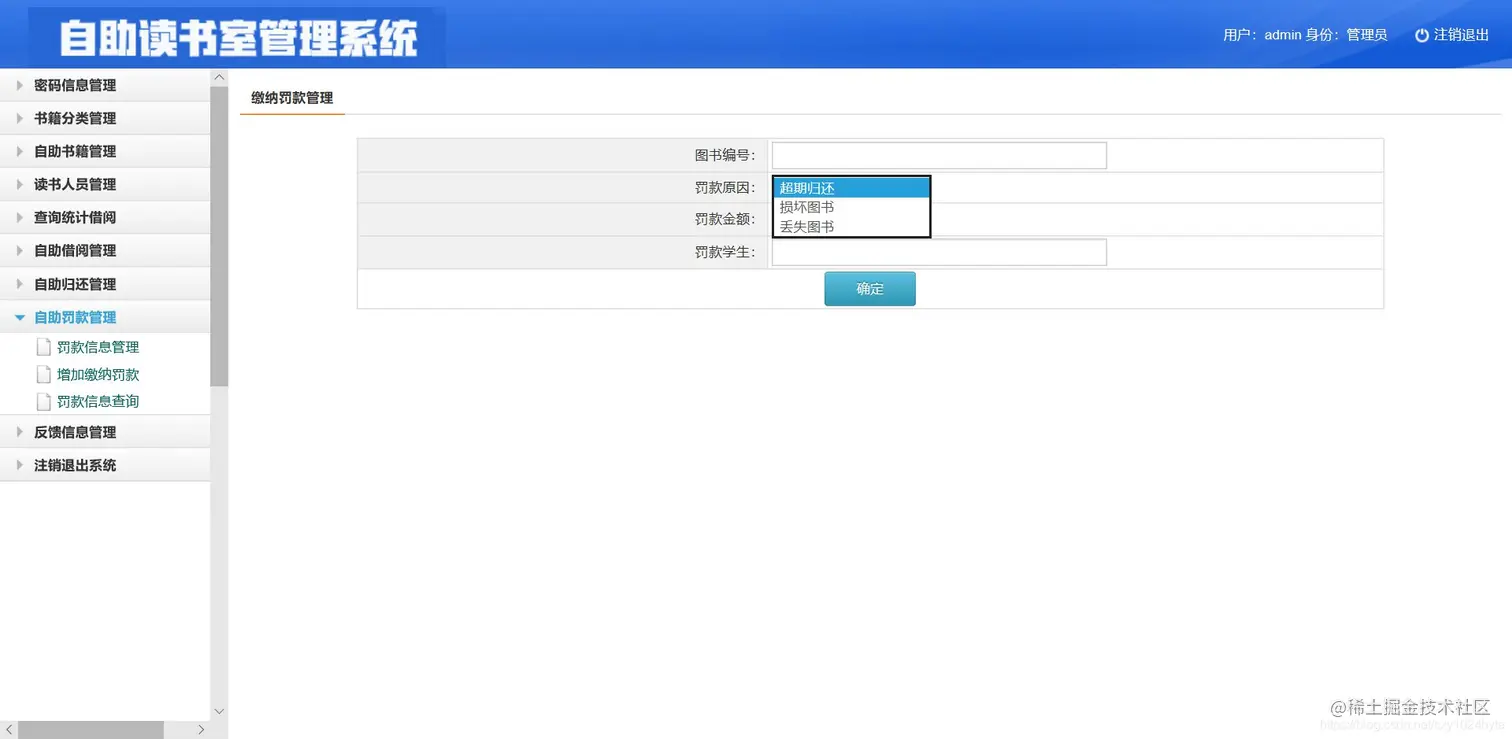Viewport: 1512px width, 739px height.
Task: Click the 自助读书室管理系统 header logo
Action: pyautogui.click(x=237, y=38)
